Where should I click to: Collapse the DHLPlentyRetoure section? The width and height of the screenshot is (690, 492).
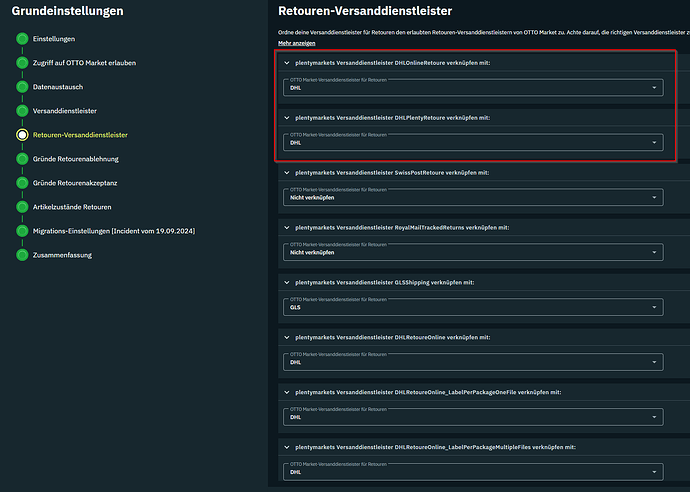(x=287, y=118)
